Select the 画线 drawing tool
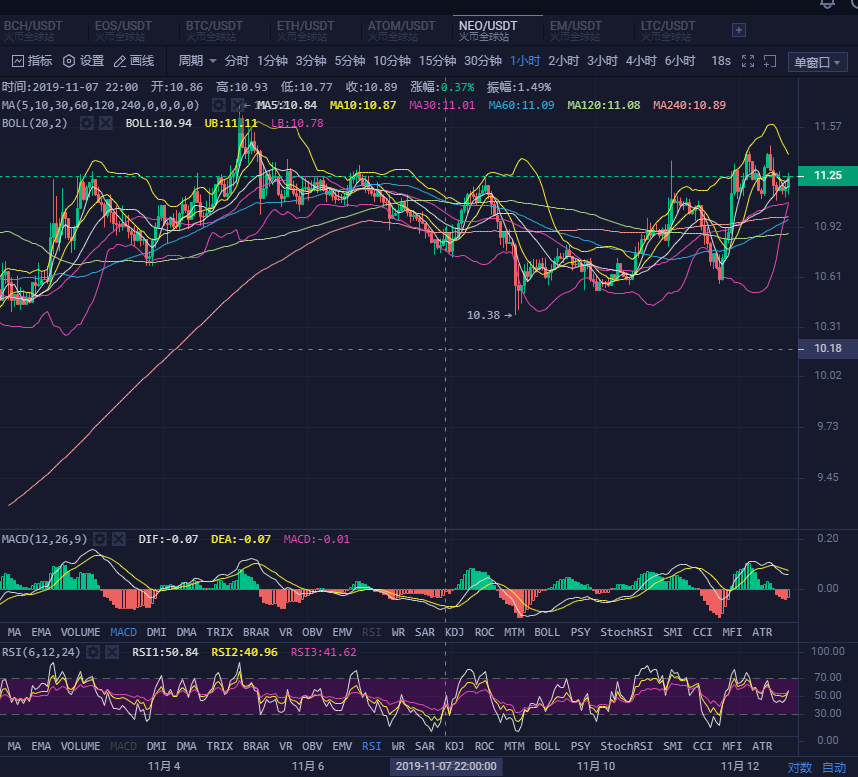The height and width of the screenshot is (777, 858). pos(134,61)
